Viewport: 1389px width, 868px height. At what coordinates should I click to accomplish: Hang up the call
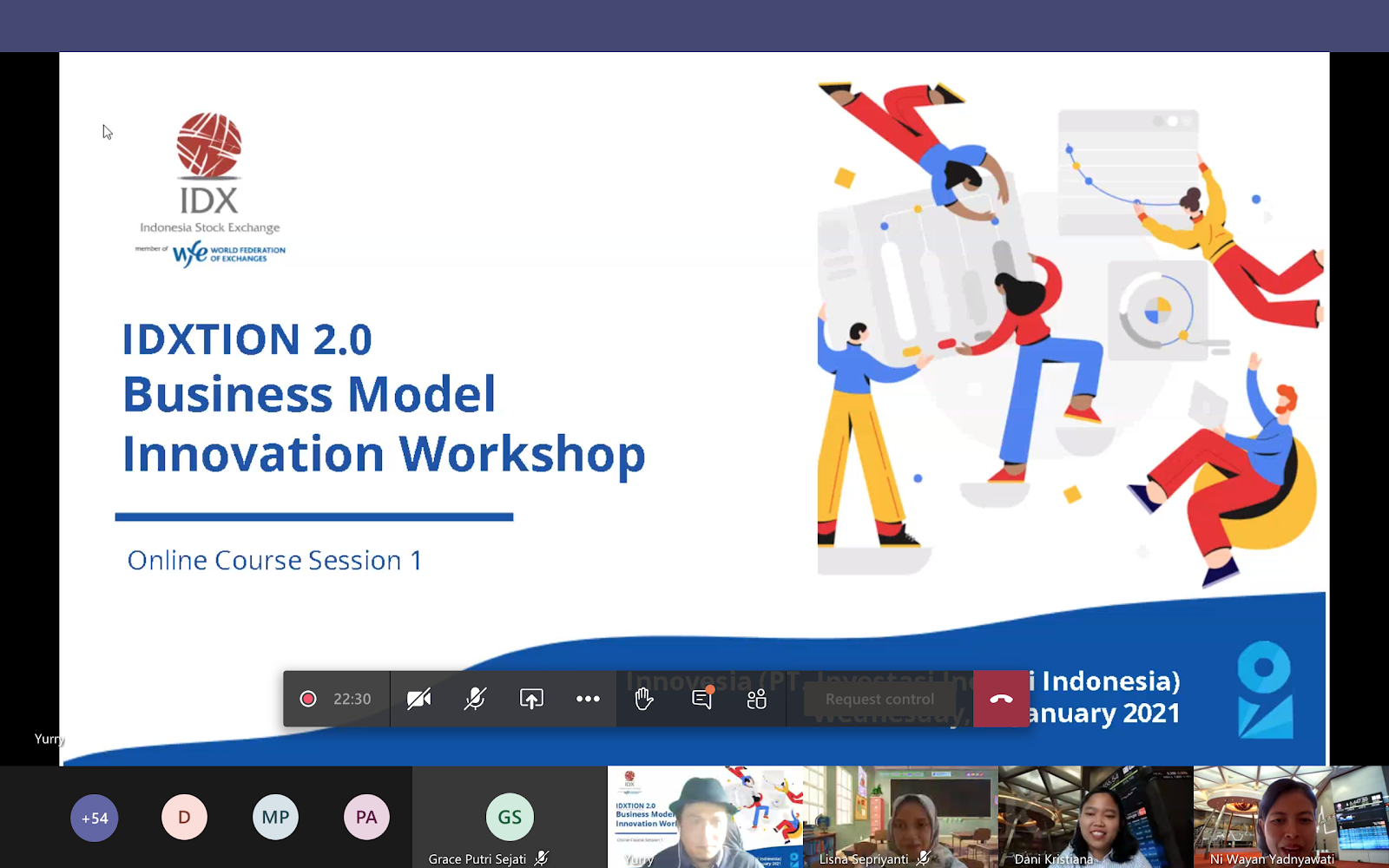pos(1001,699)
